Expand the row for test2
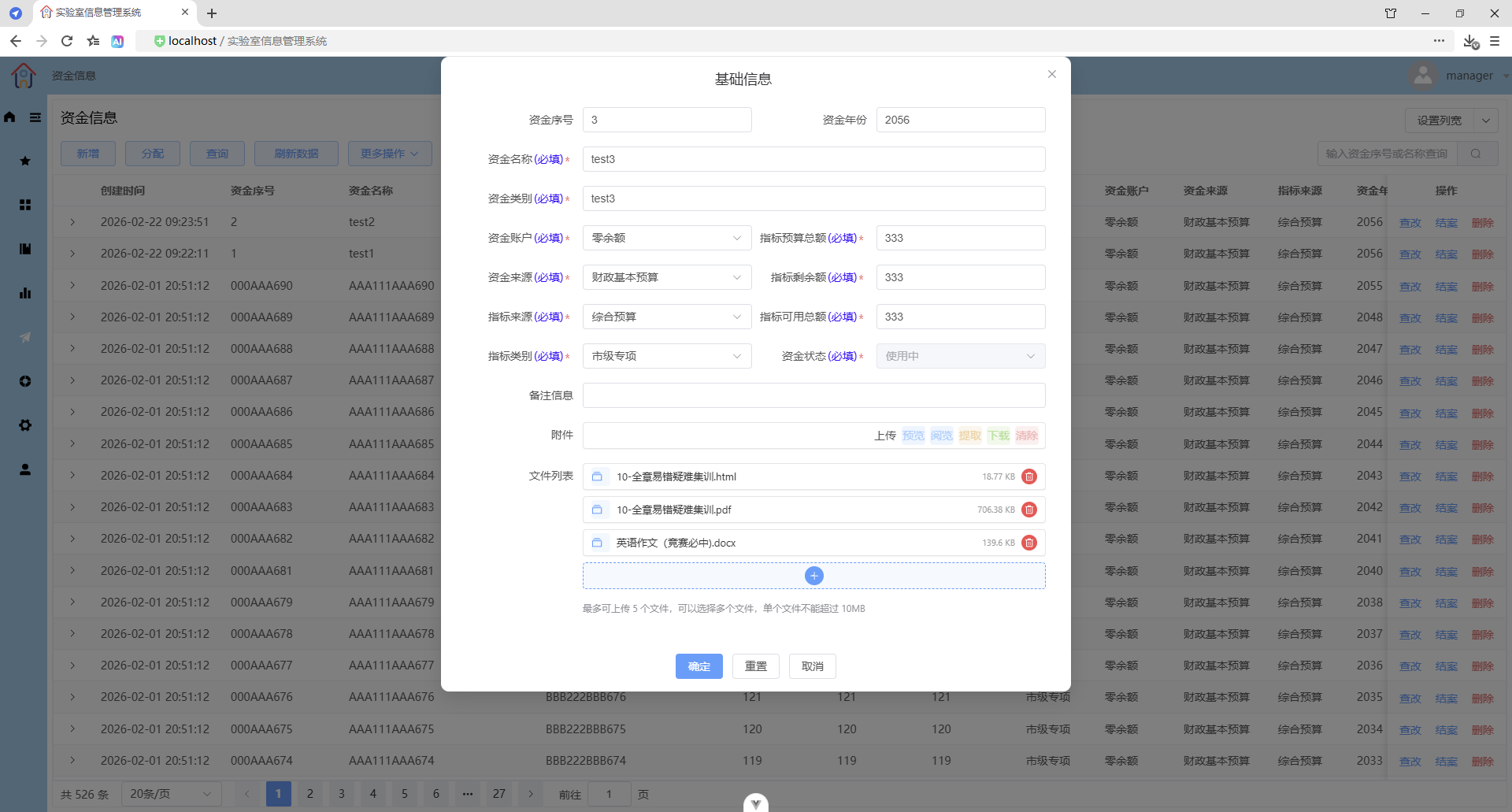The width and height of the screenshot is (1512, 812). coord(72,222)
